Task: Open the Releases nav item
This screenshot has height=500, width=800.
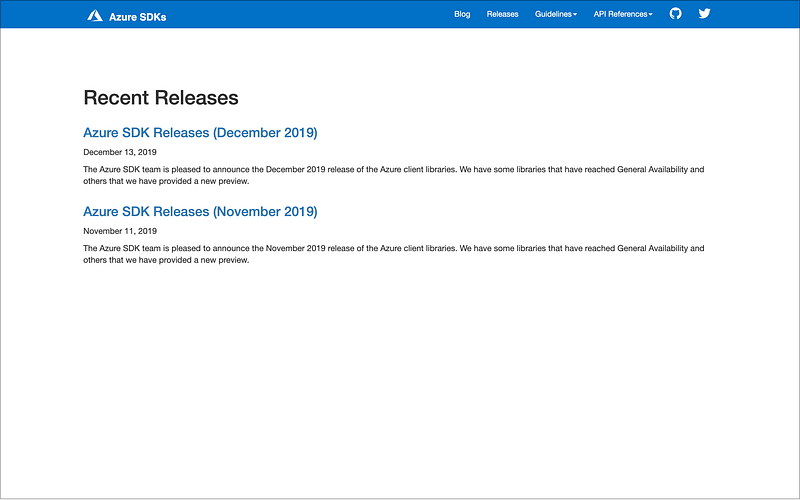Action: pyautogui.click(x=503, y=14)
